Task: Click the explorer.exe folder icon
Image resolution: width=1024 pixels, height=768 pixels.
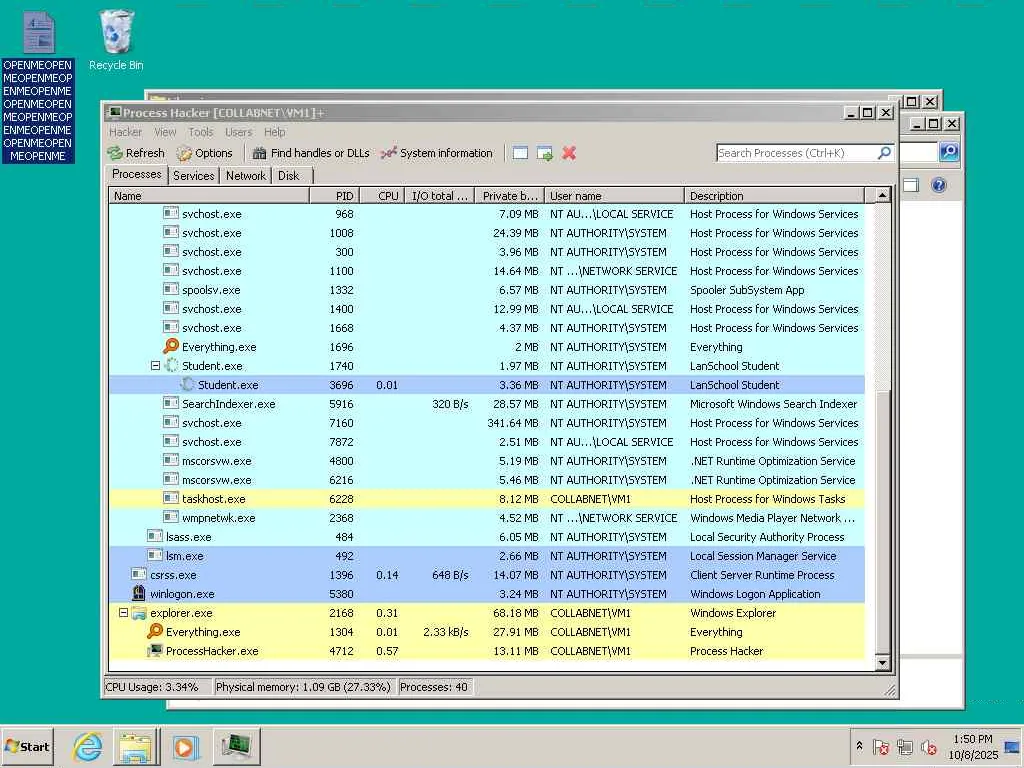Action: (x=138, y=613)
